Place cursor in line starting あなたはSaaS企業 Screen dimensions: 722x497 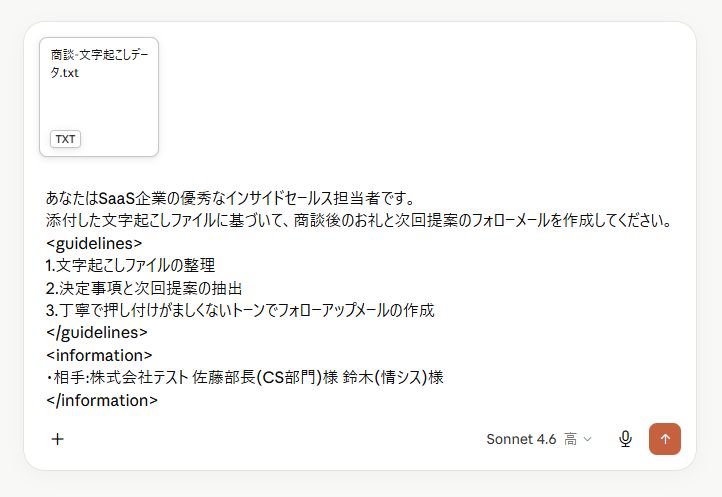tap(231, 199)
